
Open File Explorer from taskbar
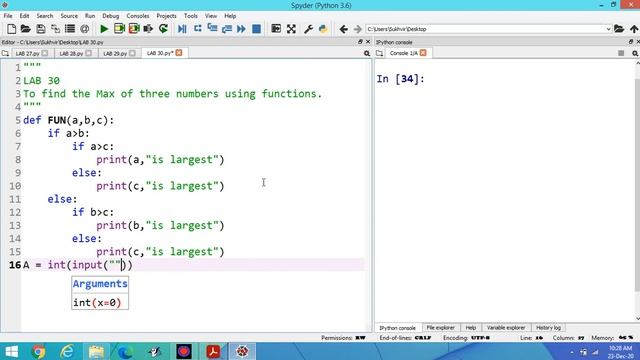point(96,351)
